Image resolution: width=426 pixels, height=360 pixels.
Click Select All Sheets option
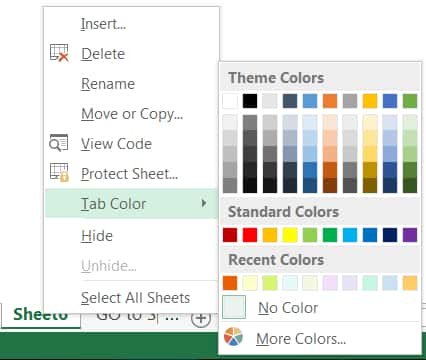(x=135, y=298)
